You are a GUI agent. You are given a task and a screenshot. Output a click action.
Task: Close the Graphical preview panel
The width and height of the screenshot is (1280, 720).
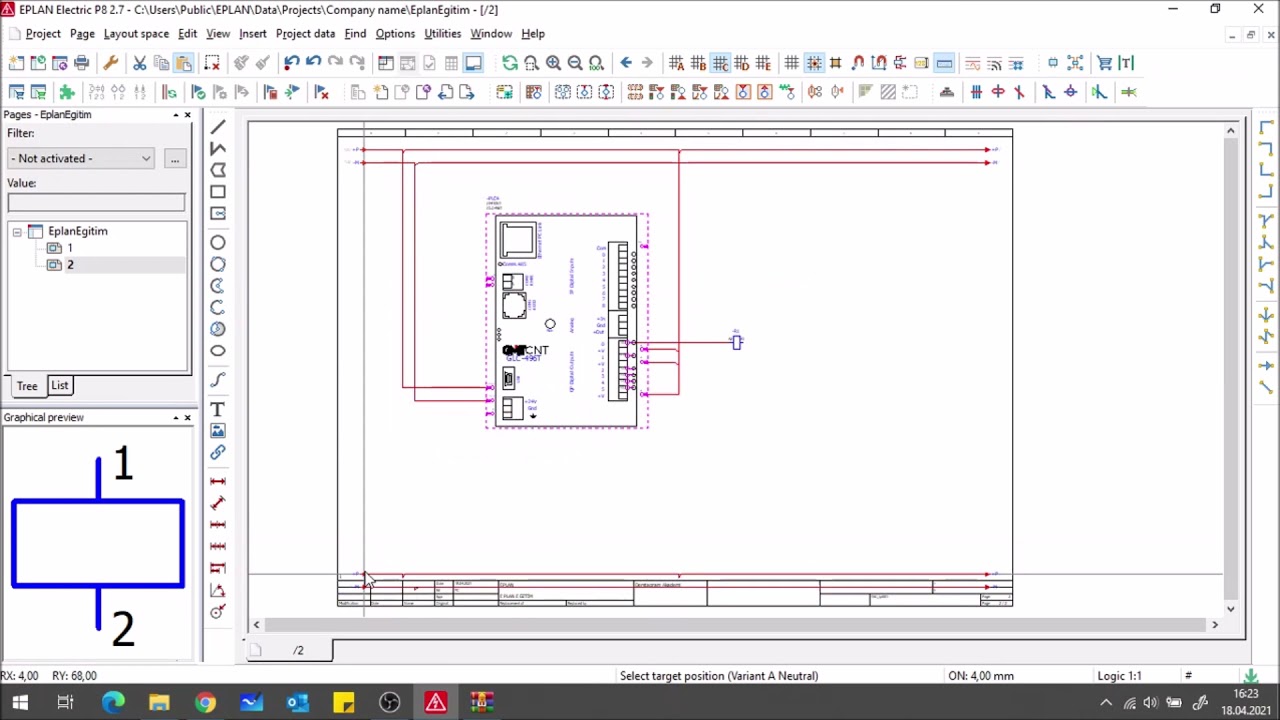pyautogui.click(x=187, y=418)
